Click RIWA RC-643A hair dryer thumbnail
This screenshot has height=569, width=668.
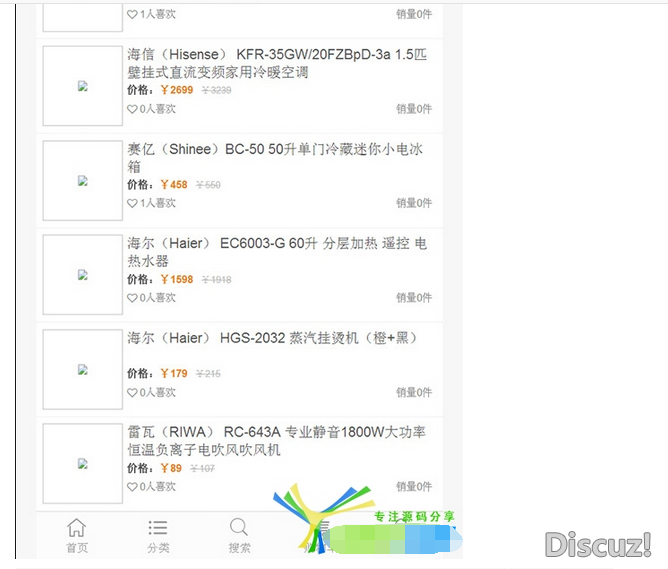point(83,464)
